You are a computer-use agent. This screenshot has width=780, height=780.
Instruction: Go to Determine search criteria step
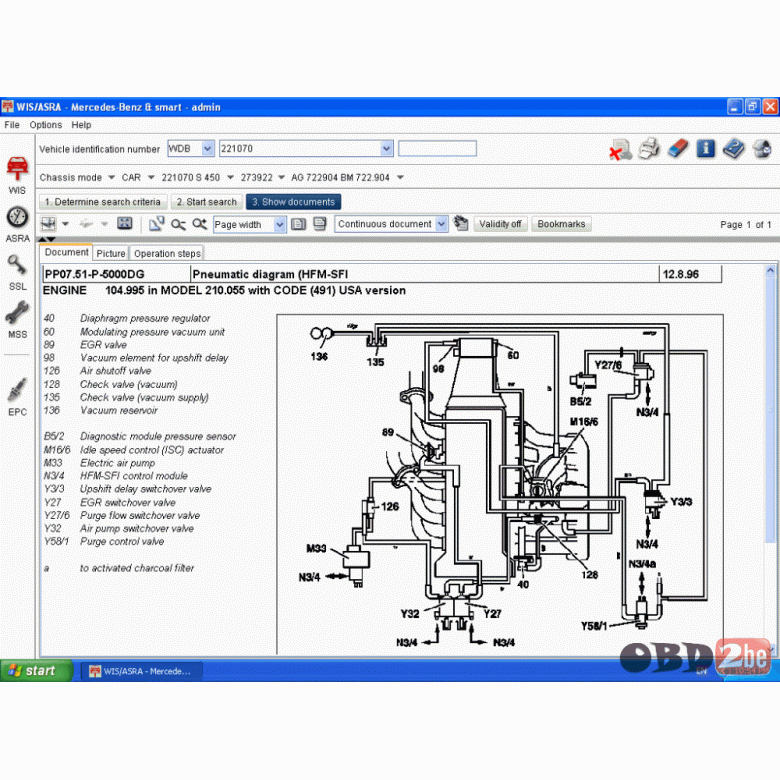tap(102, 202)
